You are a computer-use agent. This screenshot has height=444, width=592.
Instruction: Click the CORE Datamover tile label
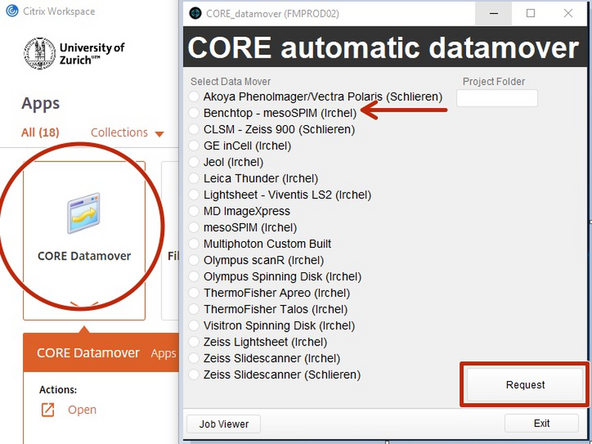[84, 256]
